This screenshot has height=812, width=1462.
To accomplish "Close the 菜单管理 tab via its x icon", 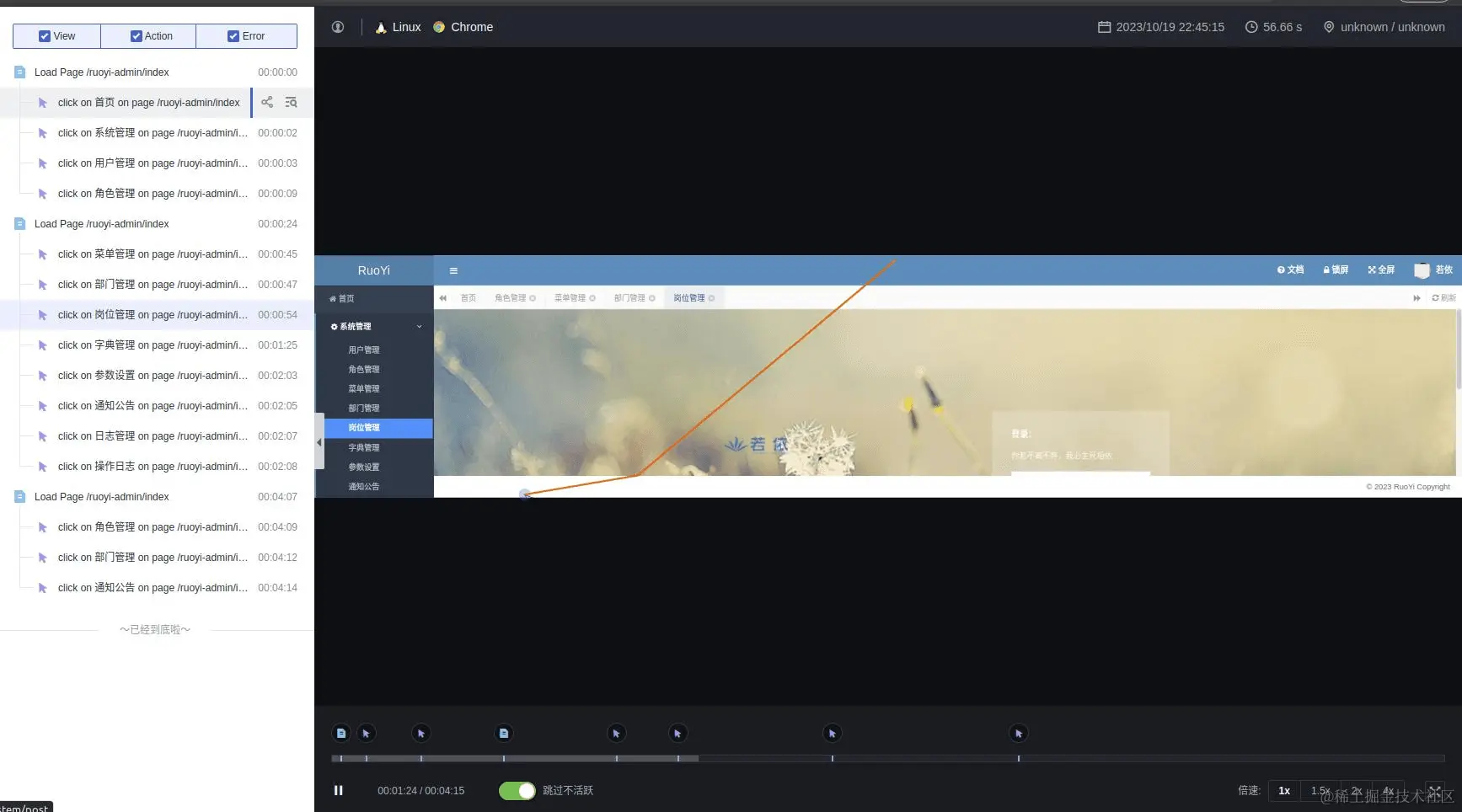I will 592,298.
